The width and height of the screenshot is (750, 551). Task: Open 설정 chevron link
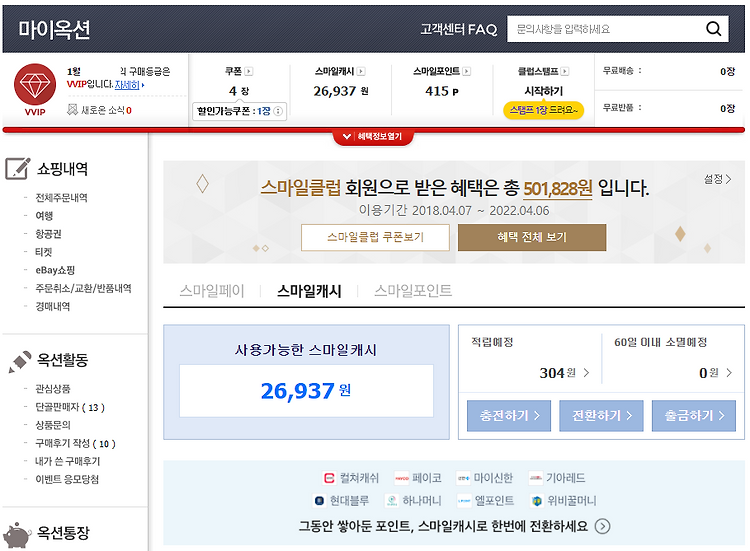(717, 179)
